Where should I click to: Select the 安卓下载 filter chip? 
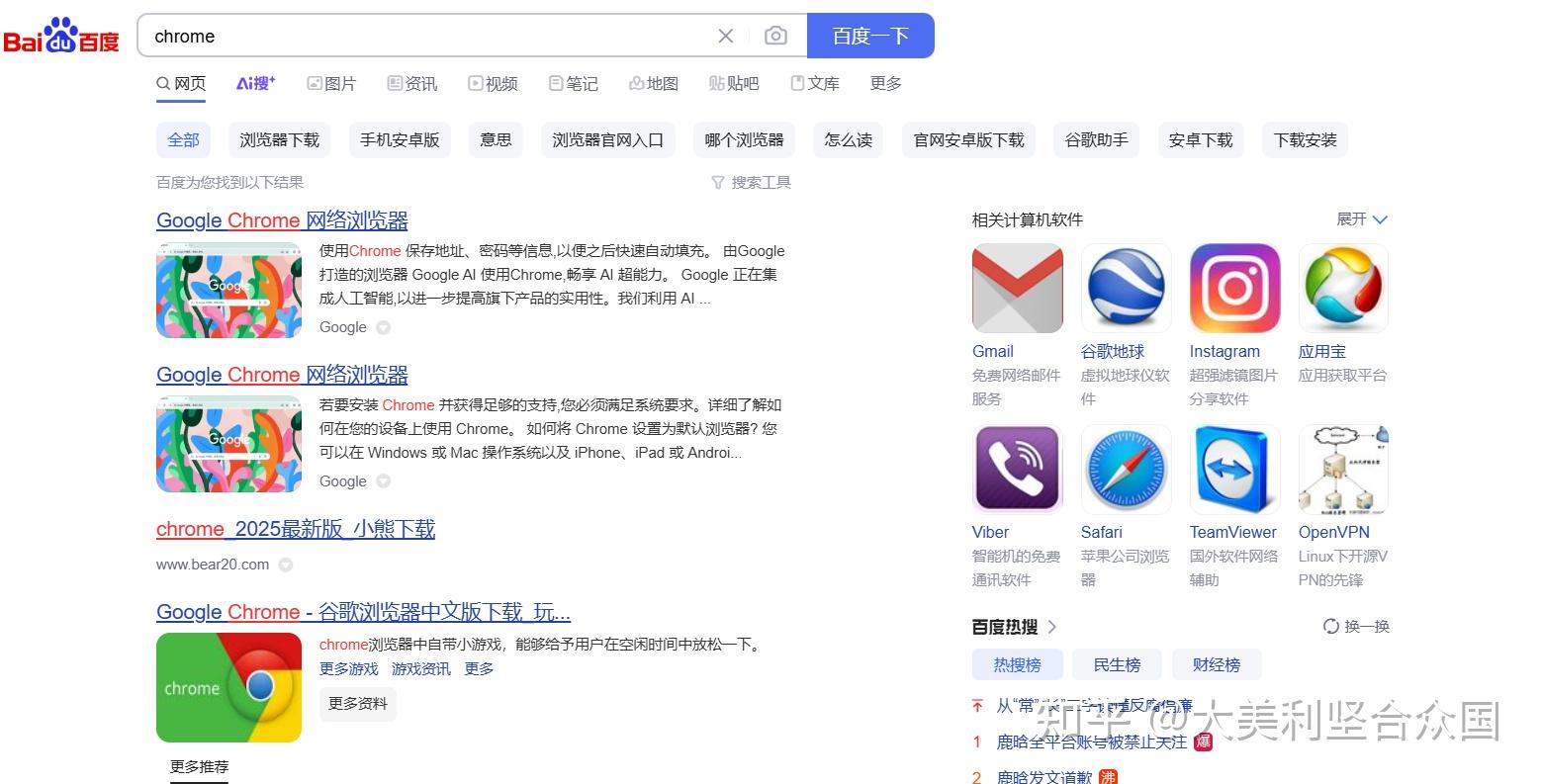click(1201, 139)
